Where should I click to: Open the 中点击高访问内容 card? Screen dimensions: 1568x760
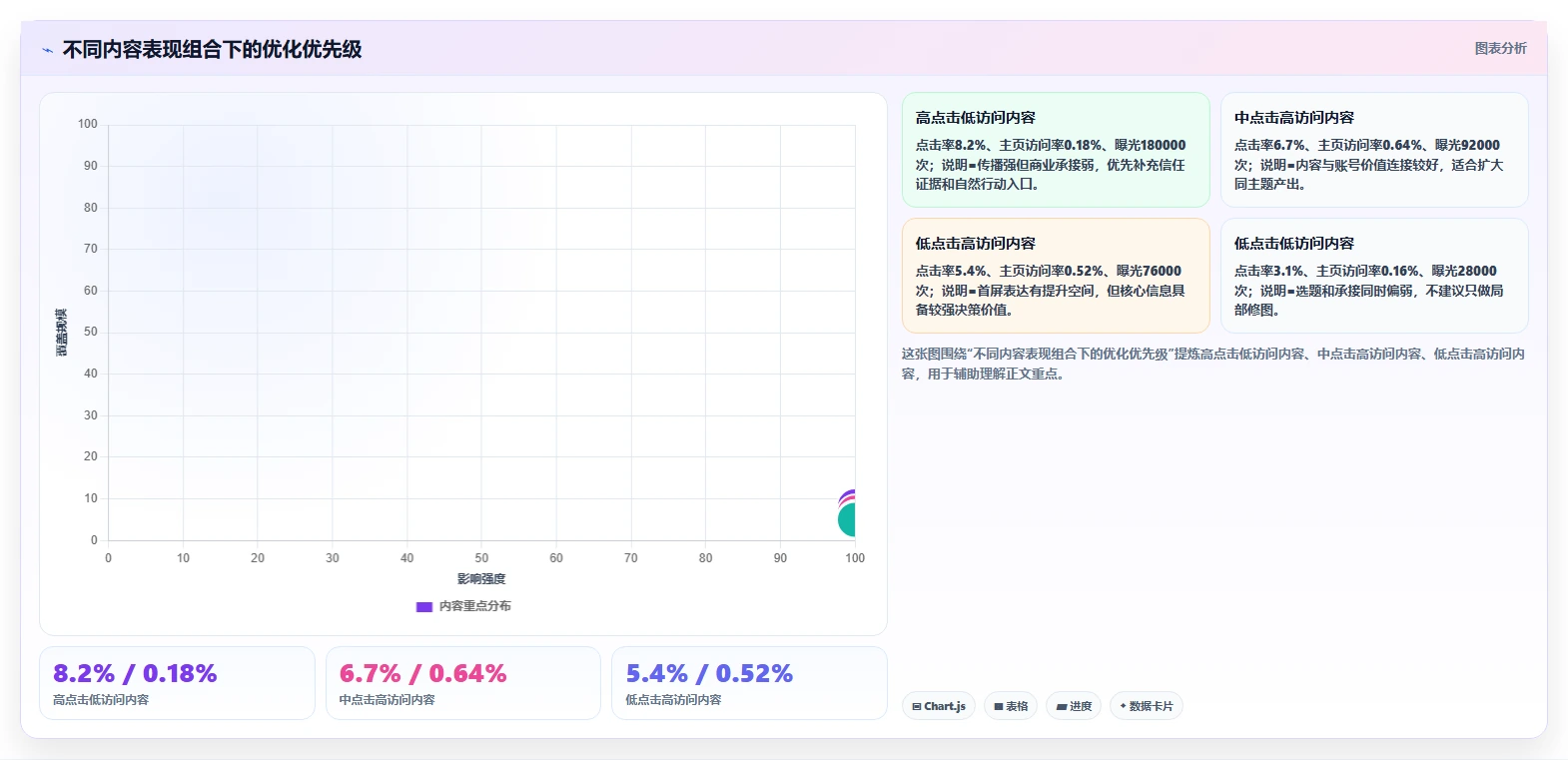[1374, 150]
